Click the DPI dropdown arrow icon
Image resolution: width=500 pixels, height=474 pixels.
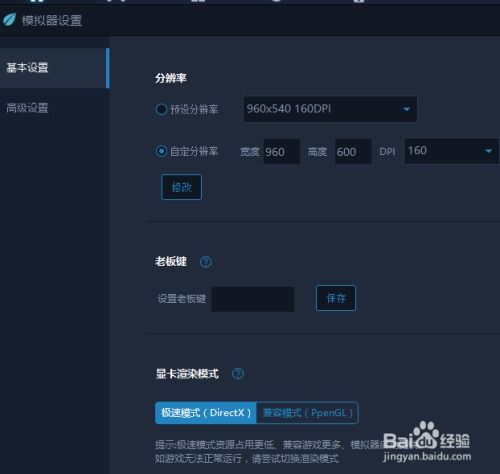pyautogui.click(x=489, y=151)
